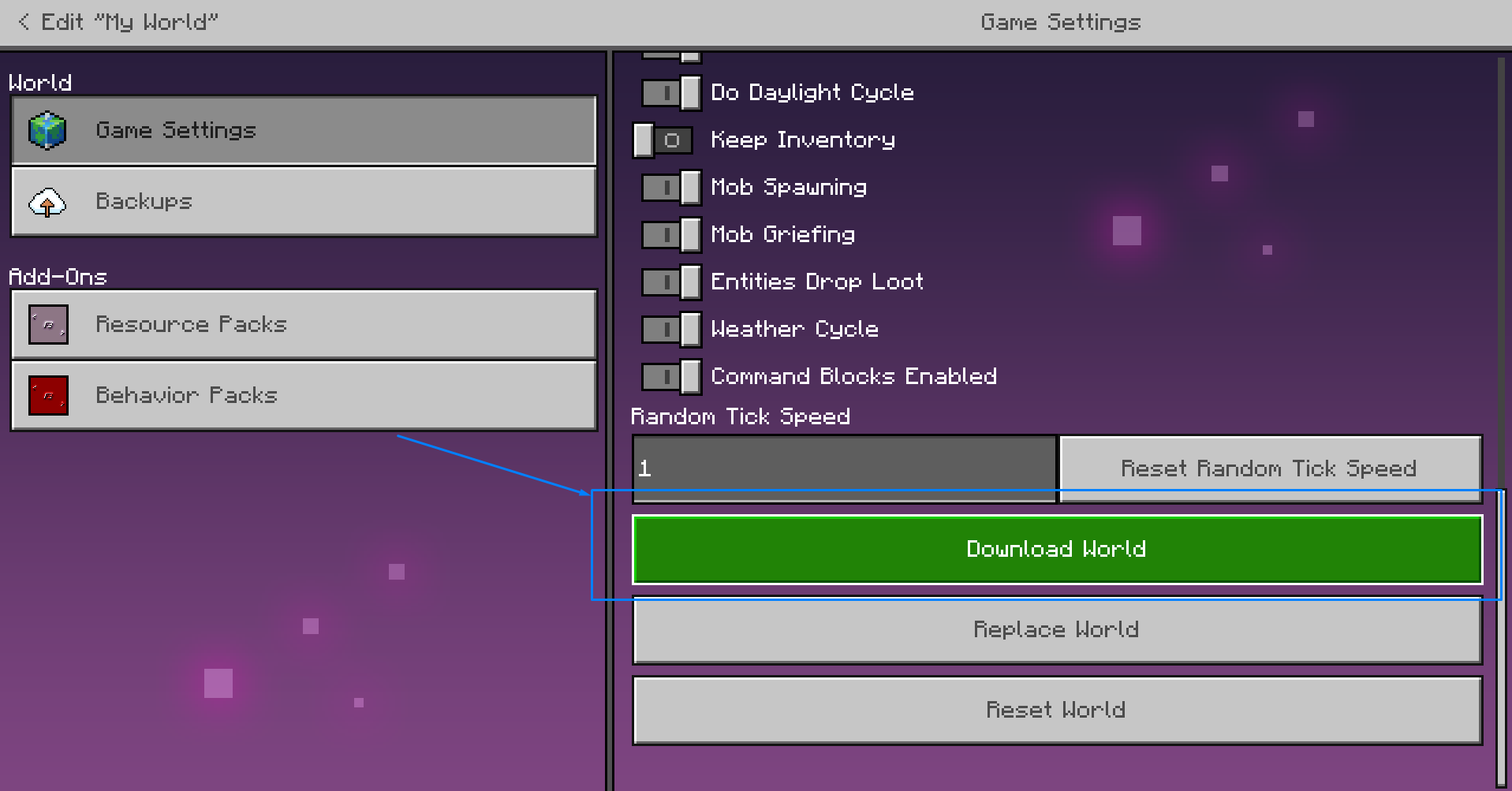Click the cloud upload icon for Backups
This screenshot has height=791, width=1512.
(47, 202)
